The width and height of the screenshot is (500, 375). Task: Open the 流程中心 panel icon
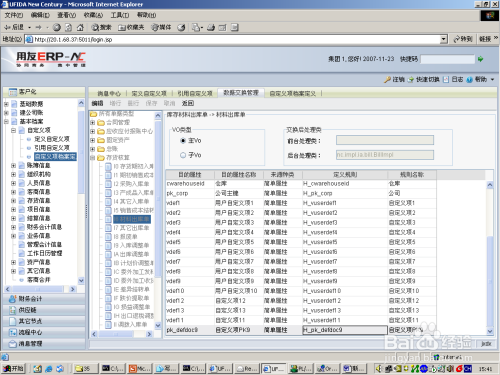pyautogui.click(x=13, y=333)
